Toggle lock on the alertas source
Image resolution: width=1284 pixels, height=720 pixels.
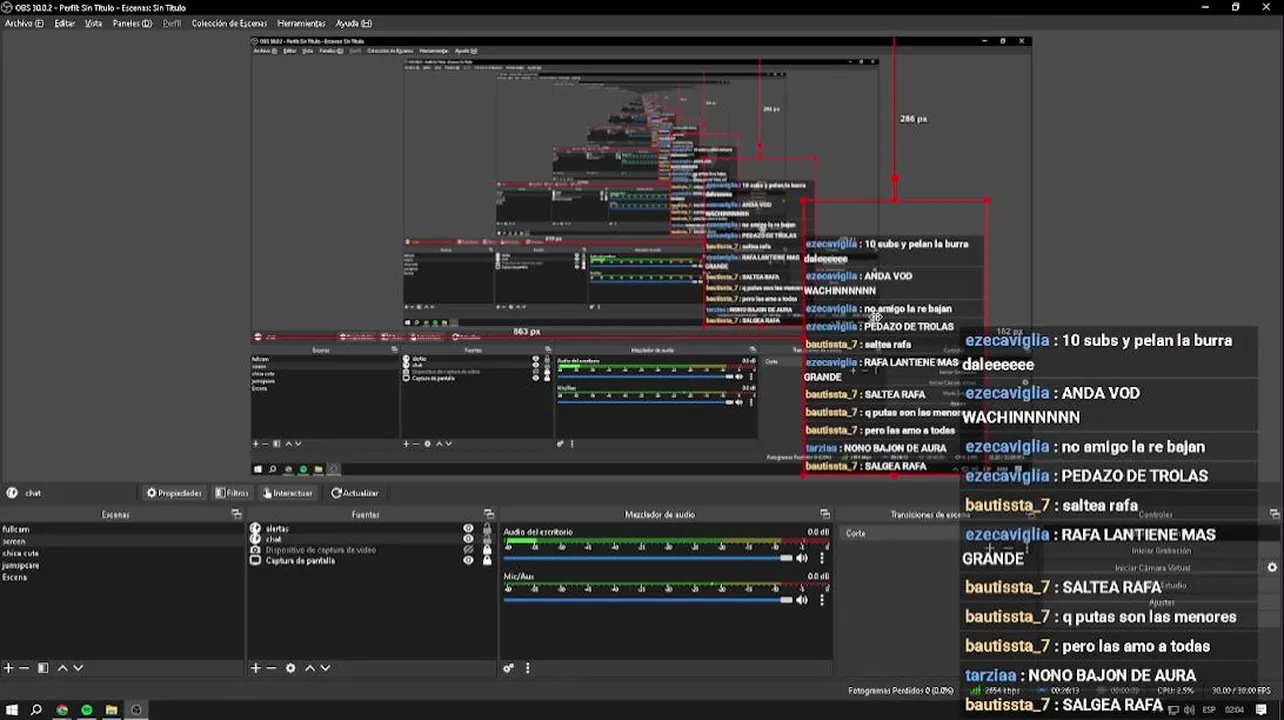(487, 528)
